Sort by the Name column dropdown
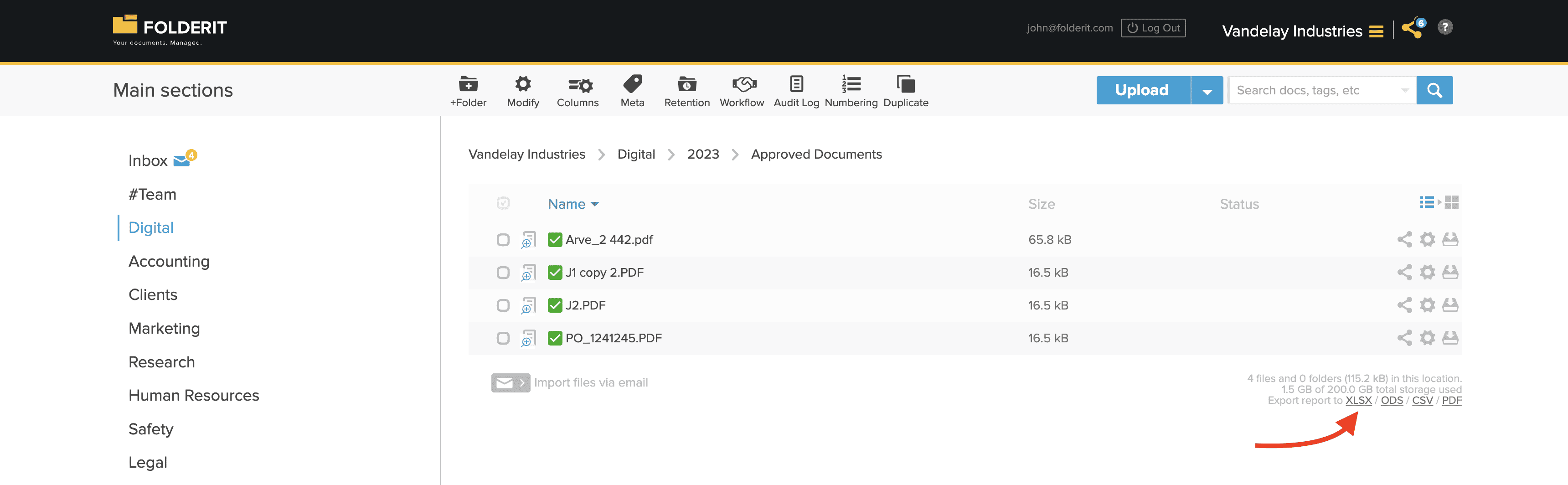 pos(573,204)
